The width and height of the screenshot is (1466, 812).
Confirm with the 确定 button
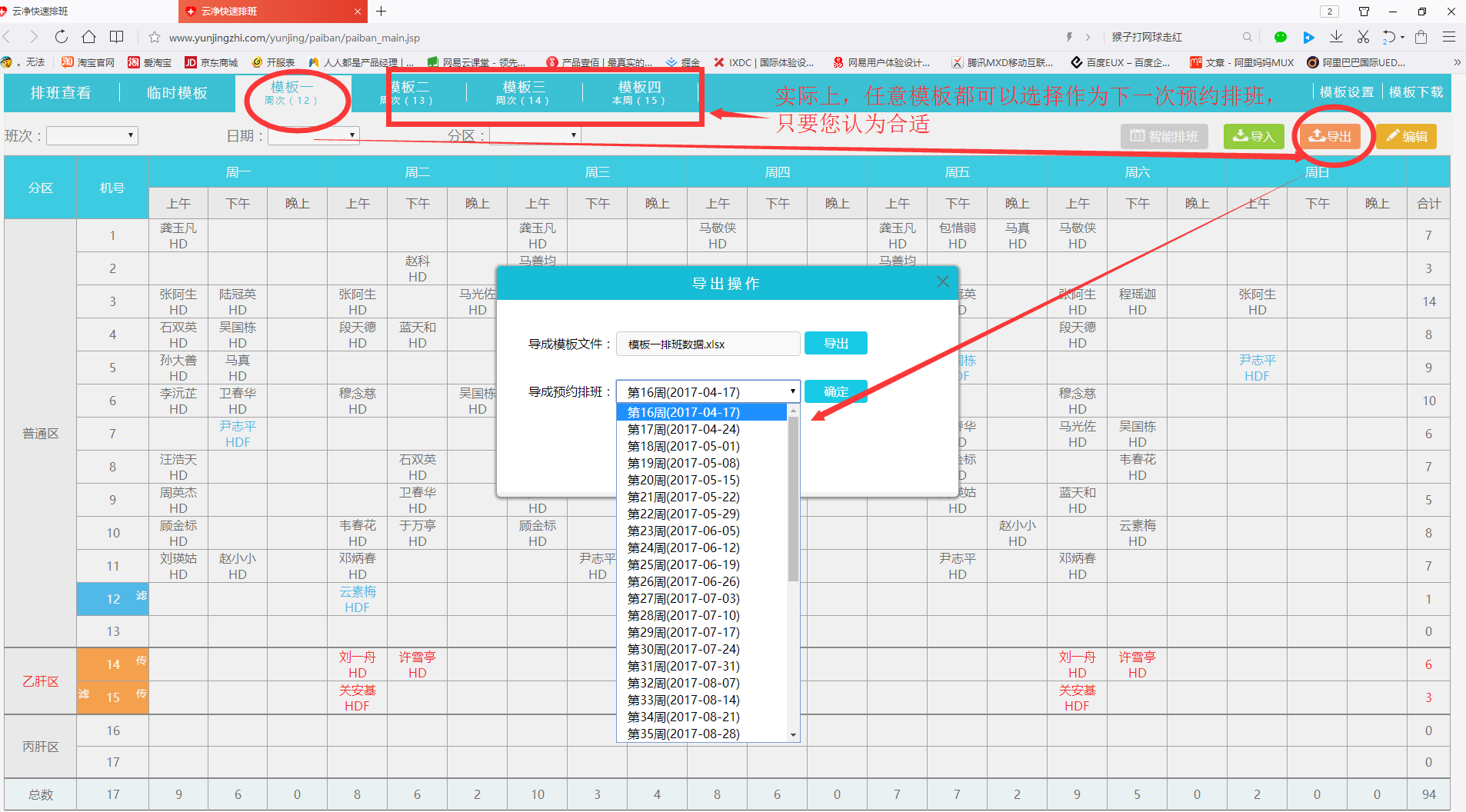[x=835, y=391]
